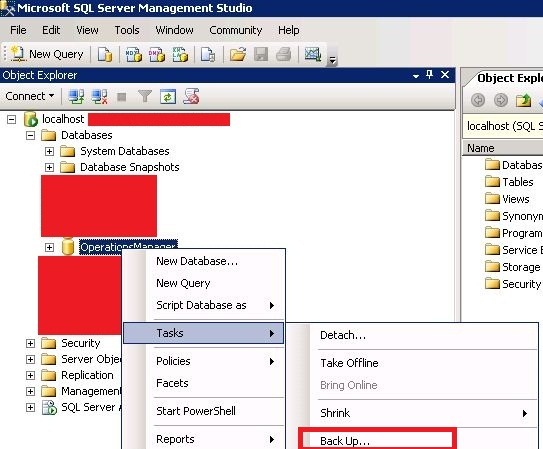Open the Reports submenu

point(204,439)
